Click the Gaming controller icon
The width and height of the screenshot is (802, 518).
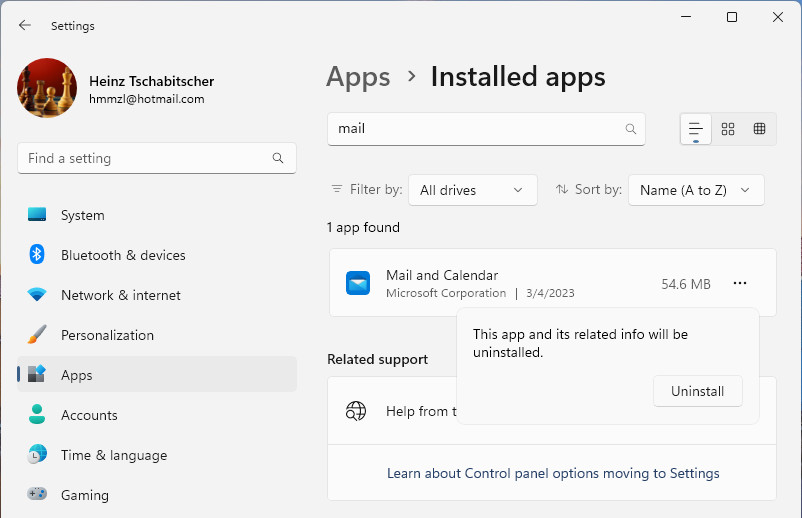(37, 493)
